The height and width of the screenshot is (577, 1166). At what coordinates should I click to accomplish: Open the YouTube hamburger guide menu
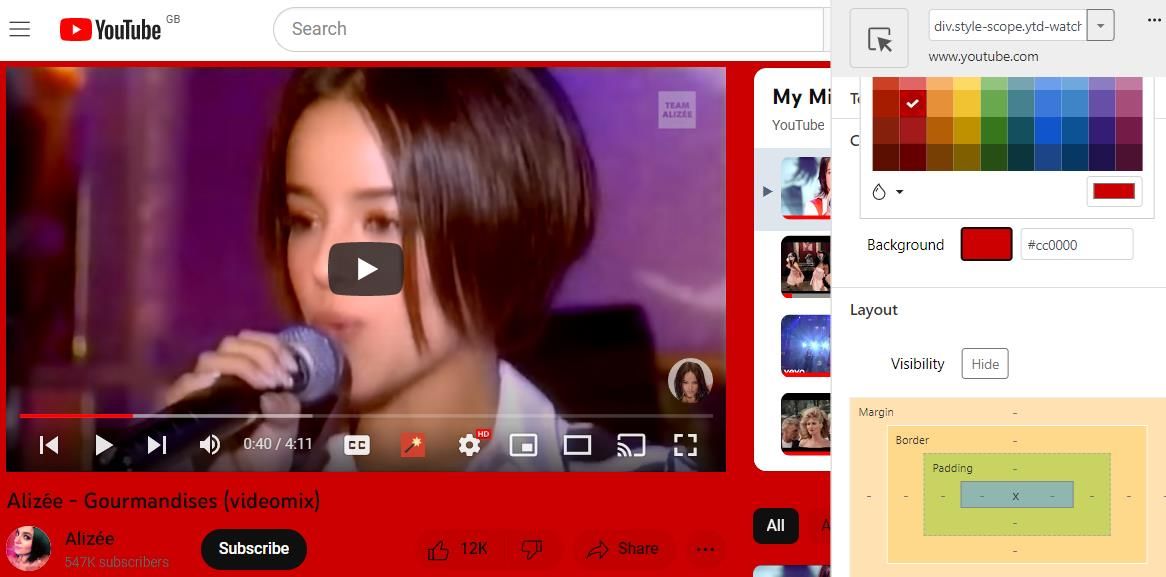[x=19, y=29]
